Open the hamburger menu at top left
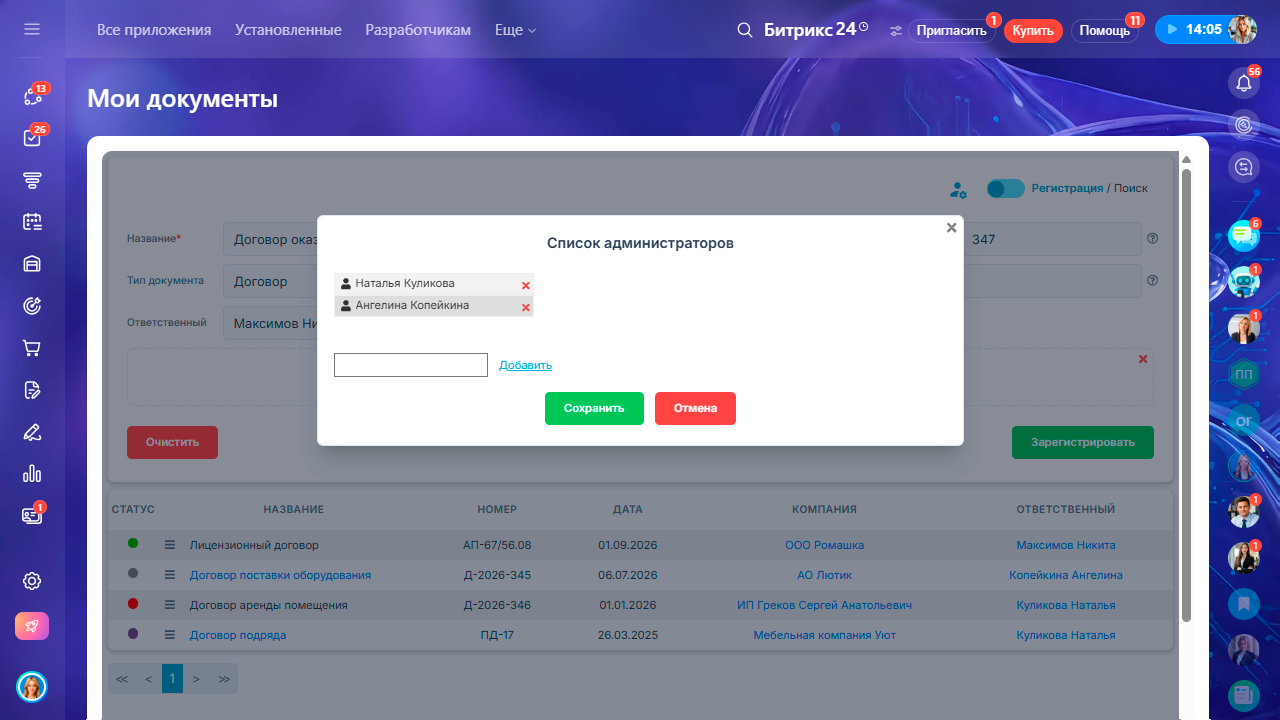The image size is (1280, 720). point(32,29)
